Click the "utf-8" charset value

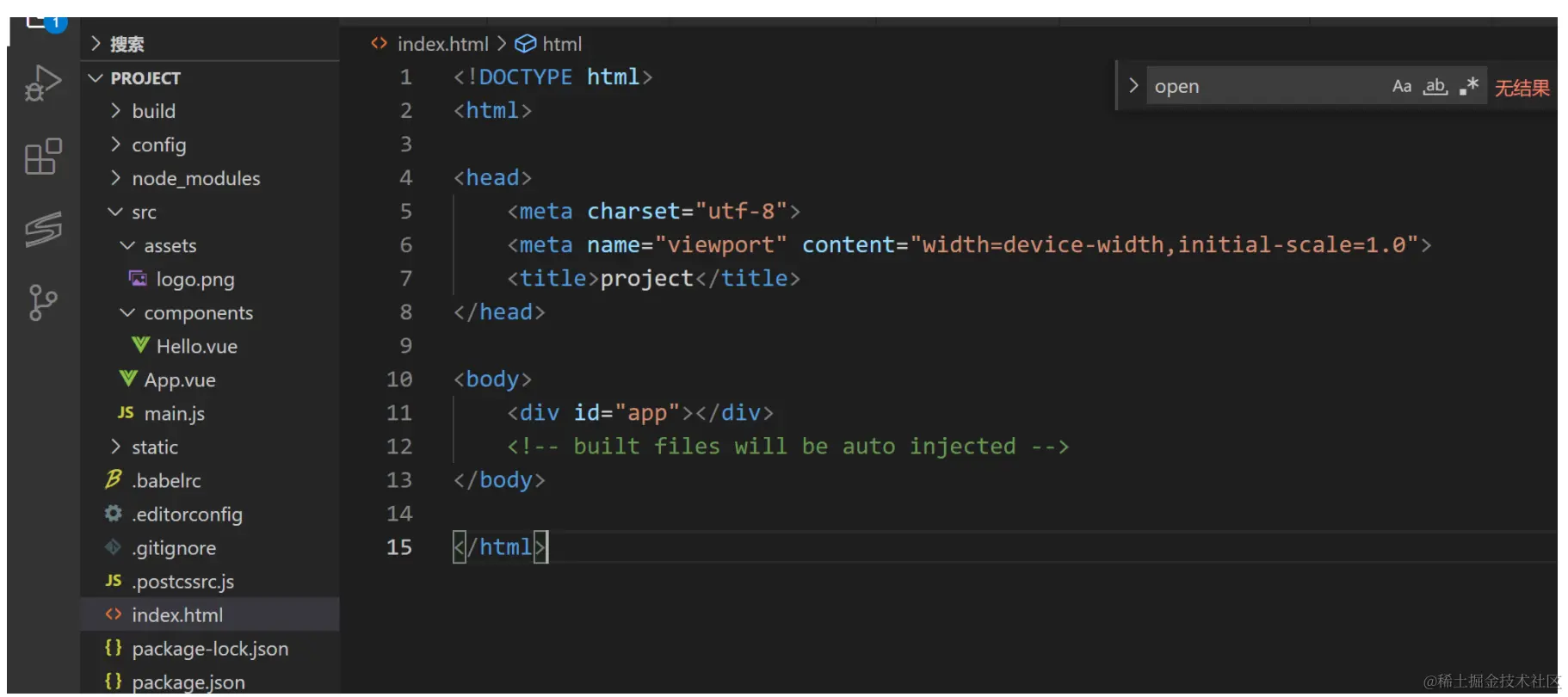[x=741, y=211]
